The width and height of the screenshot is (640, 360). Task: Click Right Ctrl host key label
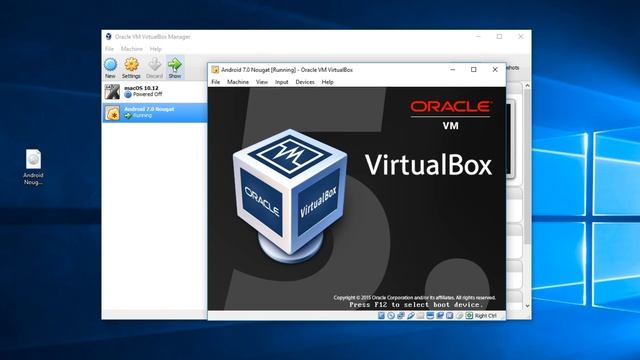tap(485, 316)
